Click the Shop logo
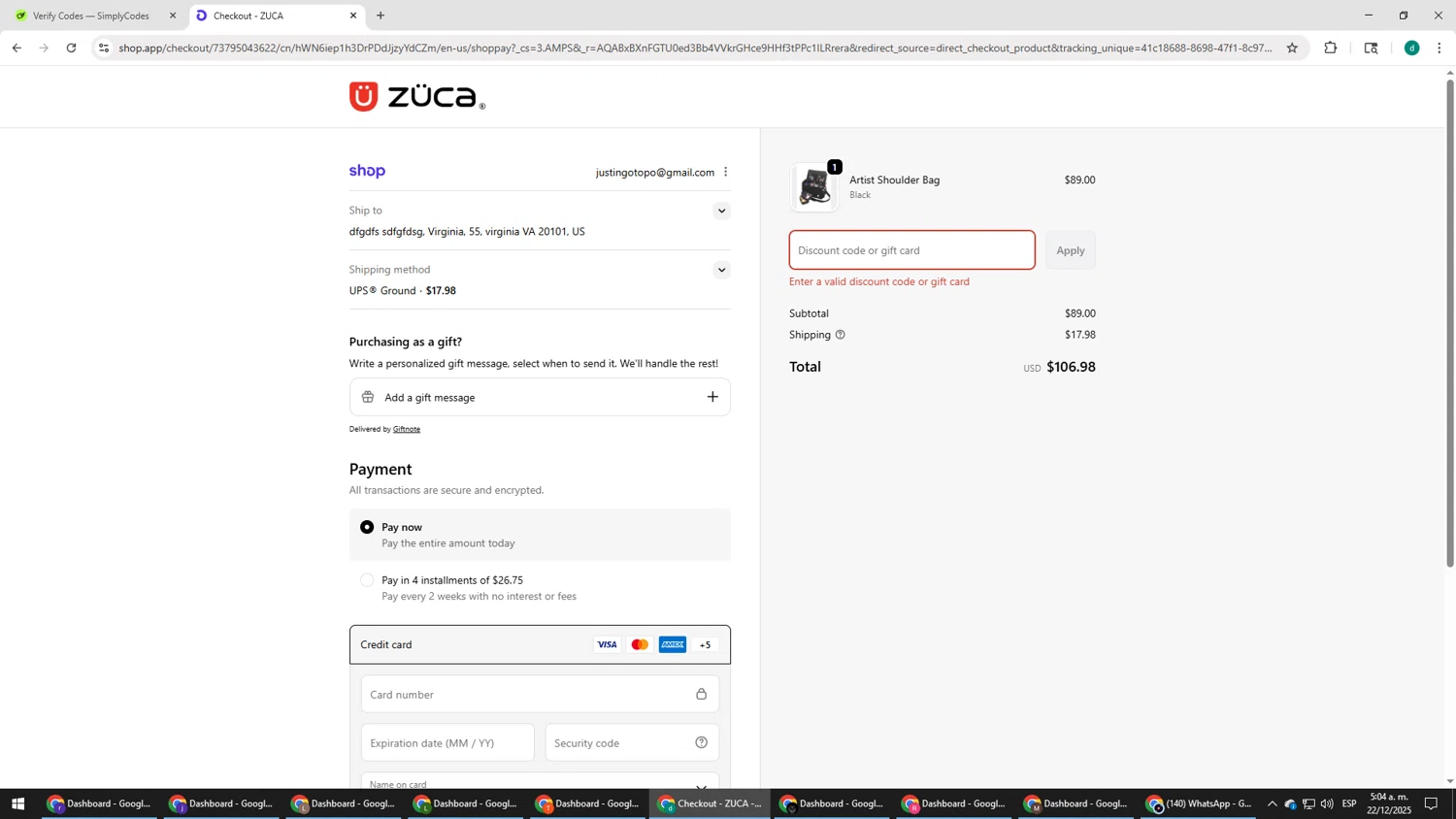This screenshot has width=1456, height=819. point(367,171)
